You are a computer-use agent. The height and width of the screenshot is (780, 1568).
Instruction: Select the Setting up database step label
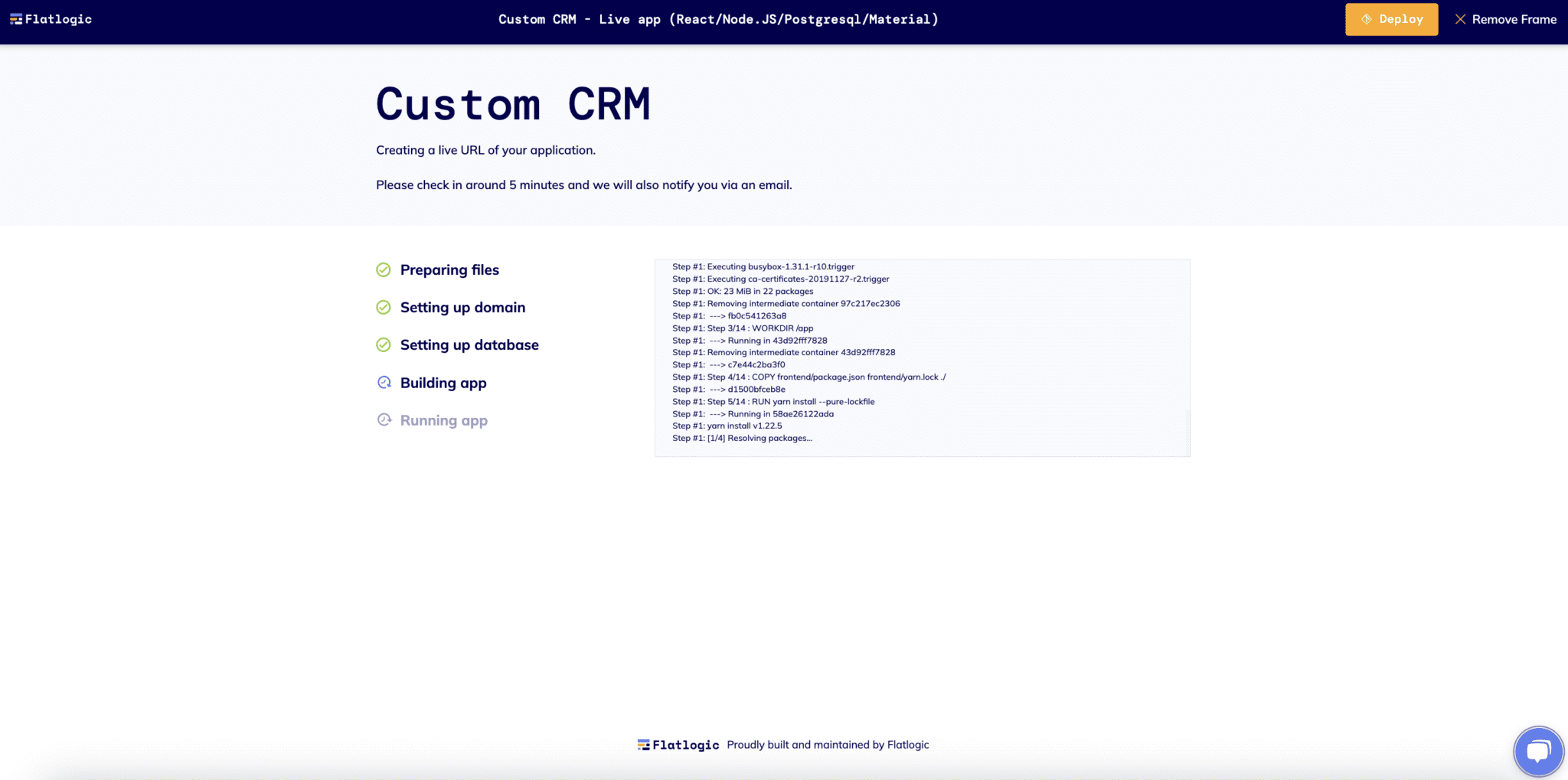(469, 345)
